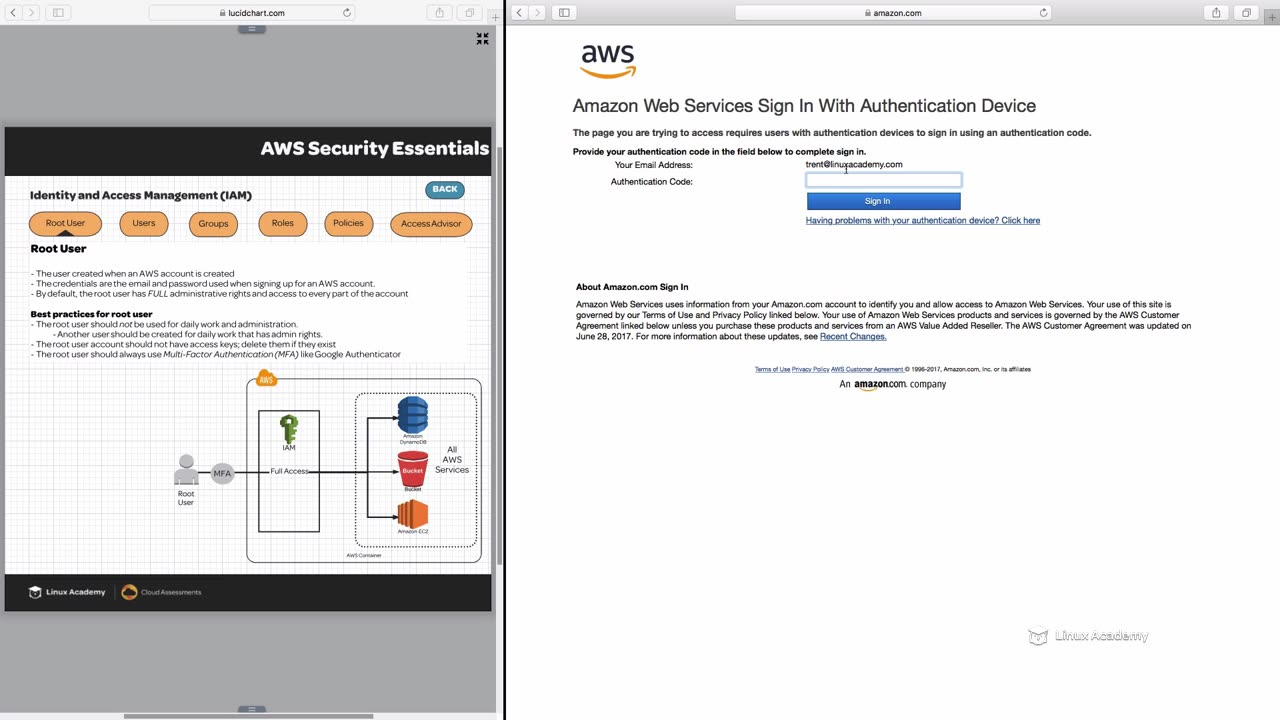Screen dimensions: 1280x720
Task: Click 'Amazon Web Services Sign In With Authentication Device' heading
Action: (804, 106)
